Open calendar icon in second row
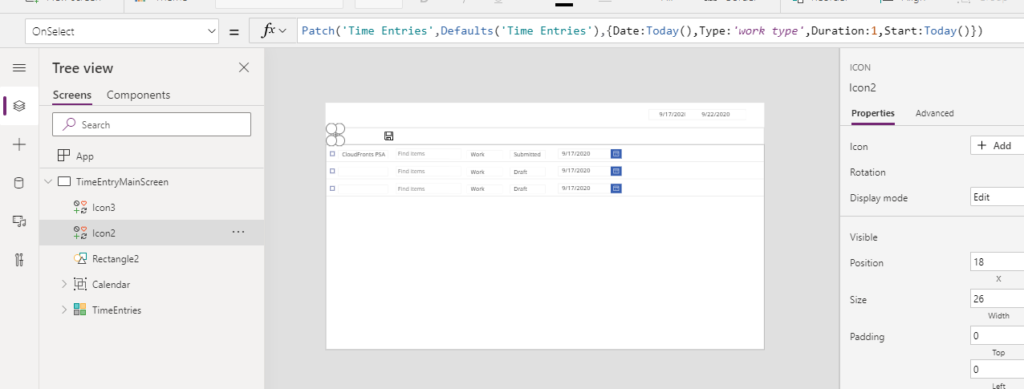This screenshot has width=1024, height=389. [616, 171]
